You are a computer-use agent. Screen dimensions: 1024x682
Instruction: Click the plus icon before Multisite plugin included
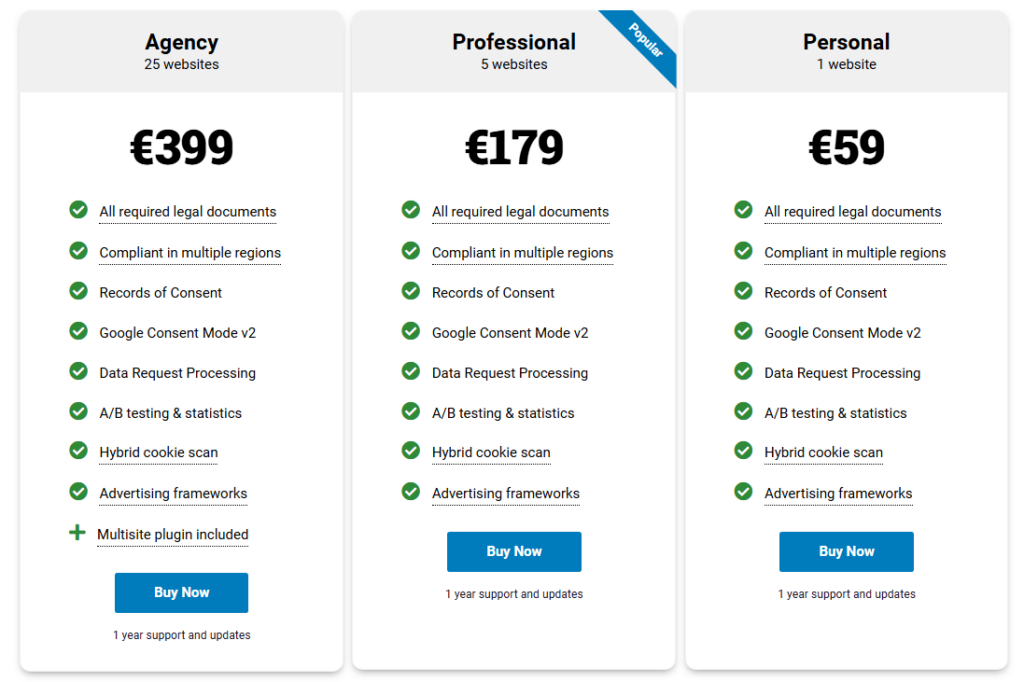tap(78, 533)
